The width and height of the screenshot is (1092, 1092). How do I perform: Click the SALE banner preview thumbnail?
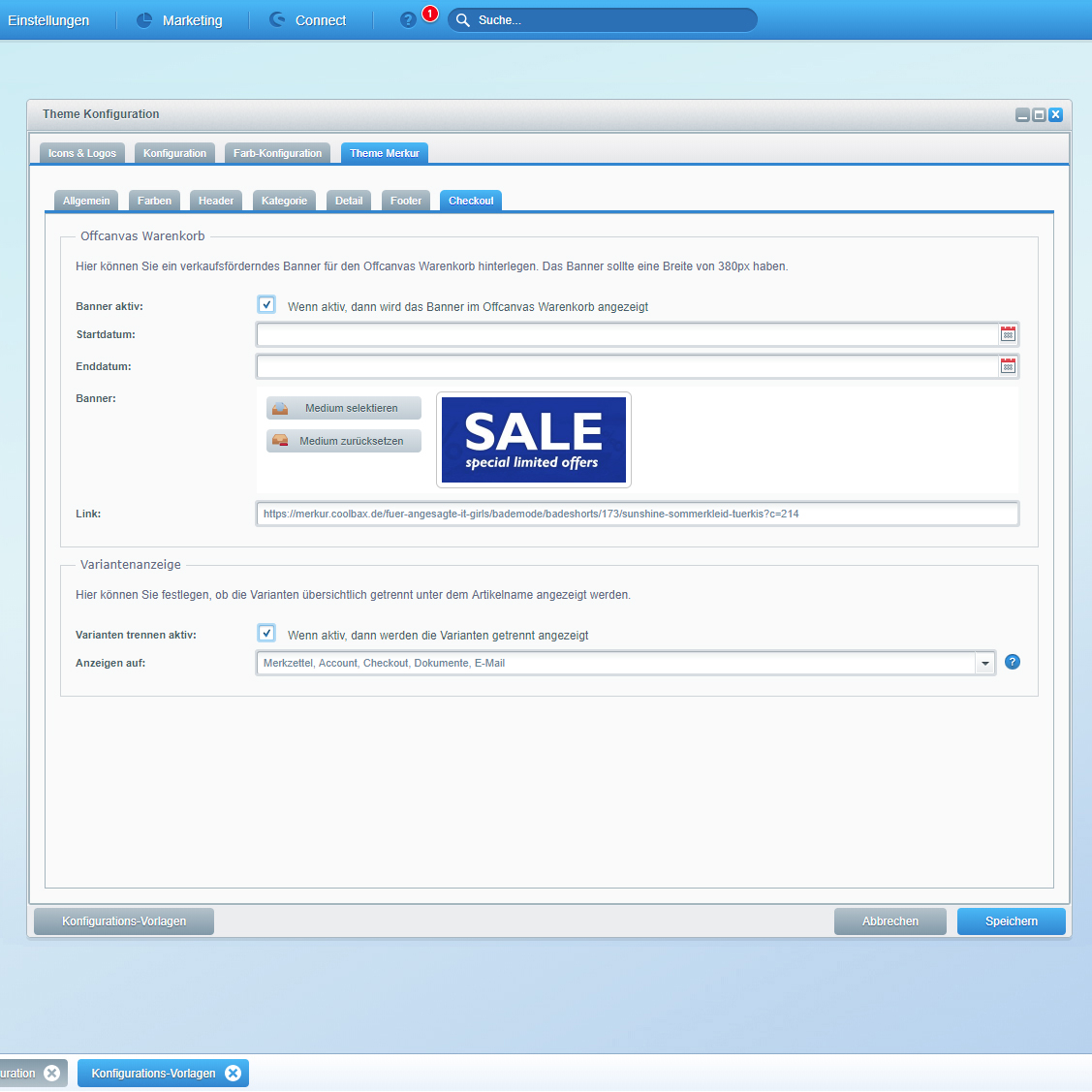click(534, 440)
